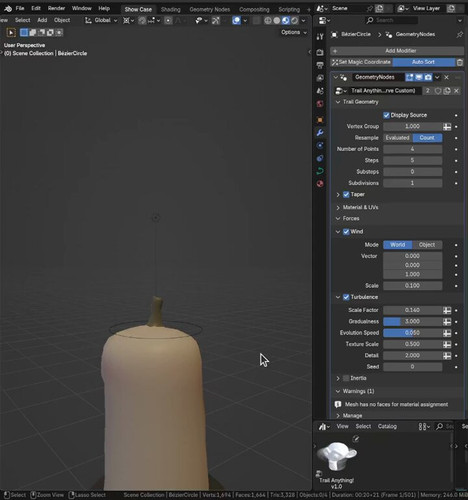Disable the Wind checkbox

tap(346, 232)
